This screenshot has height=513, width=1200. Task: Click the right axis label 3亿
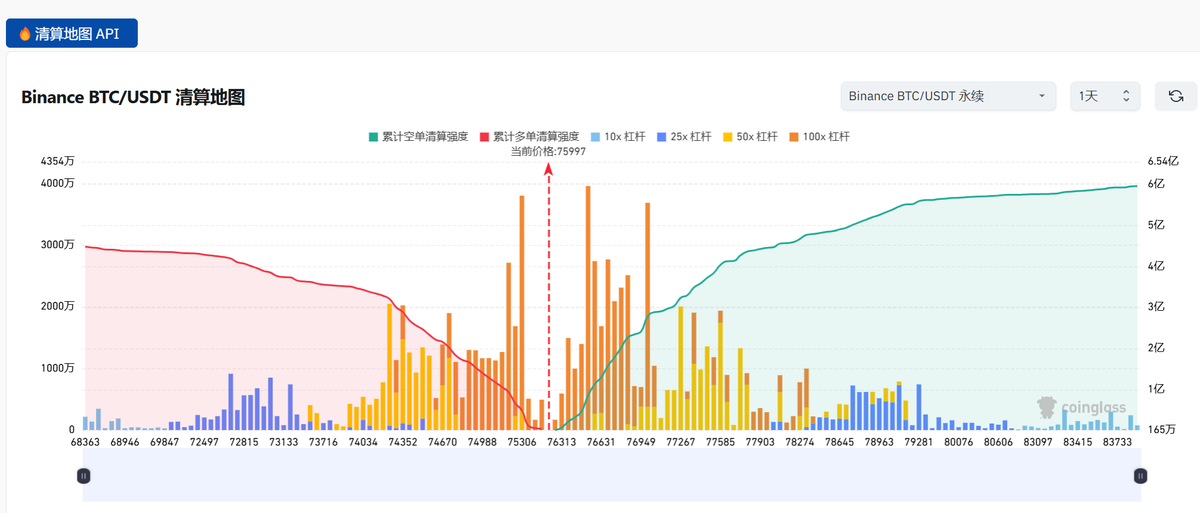(x=1157, y=307)
